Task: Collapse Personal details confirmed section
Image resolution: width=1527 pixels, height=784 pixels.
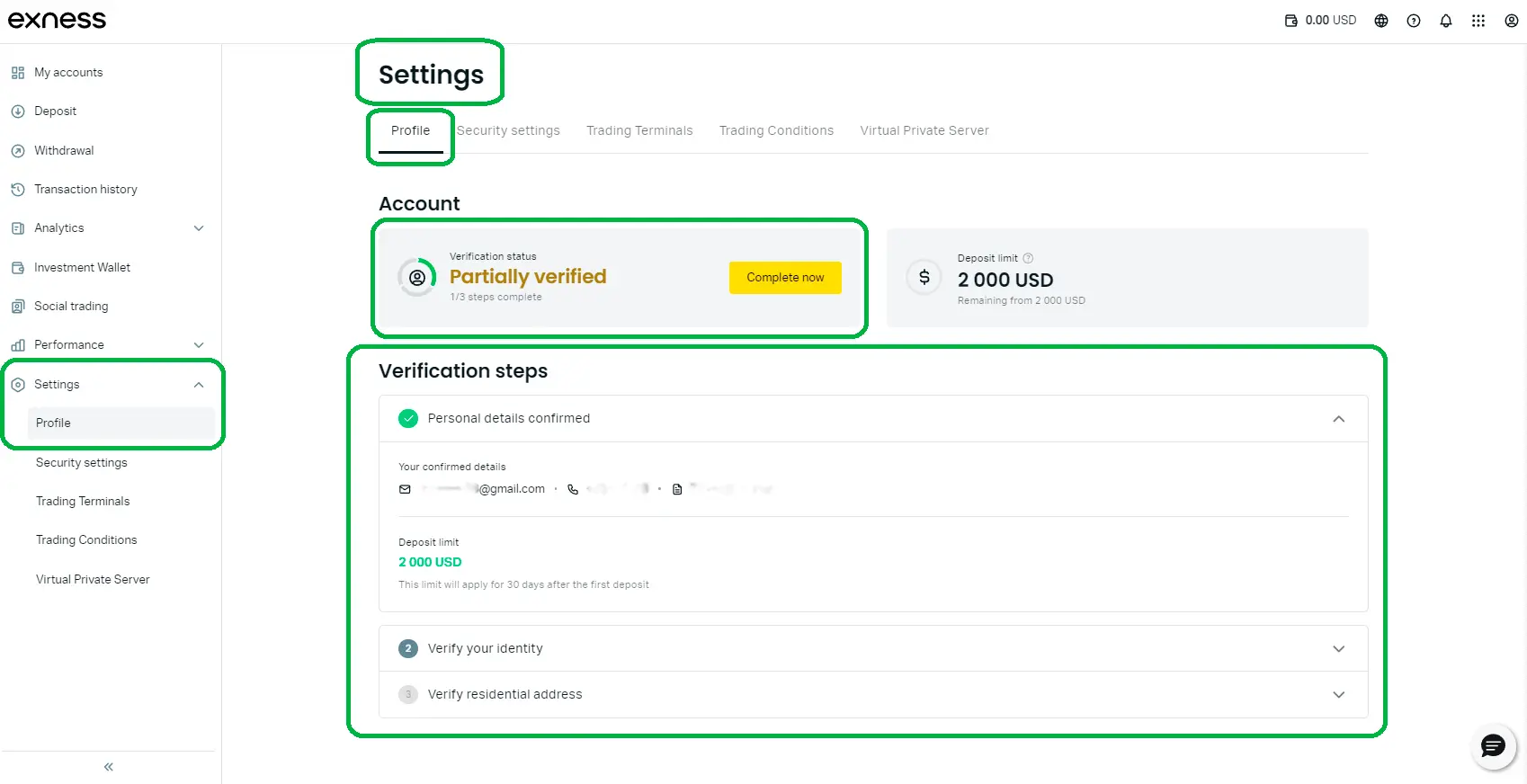Action: [x=1338, y=419]
